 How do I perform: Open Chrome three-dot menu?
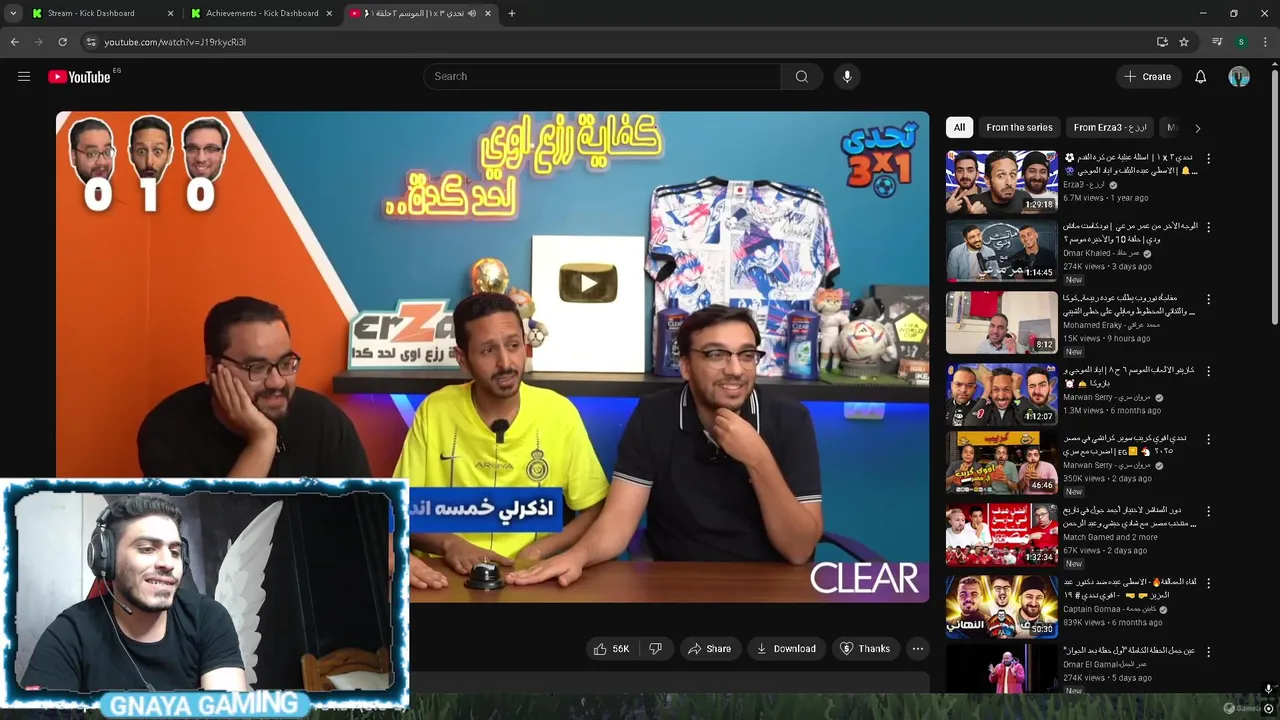point(1264,42)
